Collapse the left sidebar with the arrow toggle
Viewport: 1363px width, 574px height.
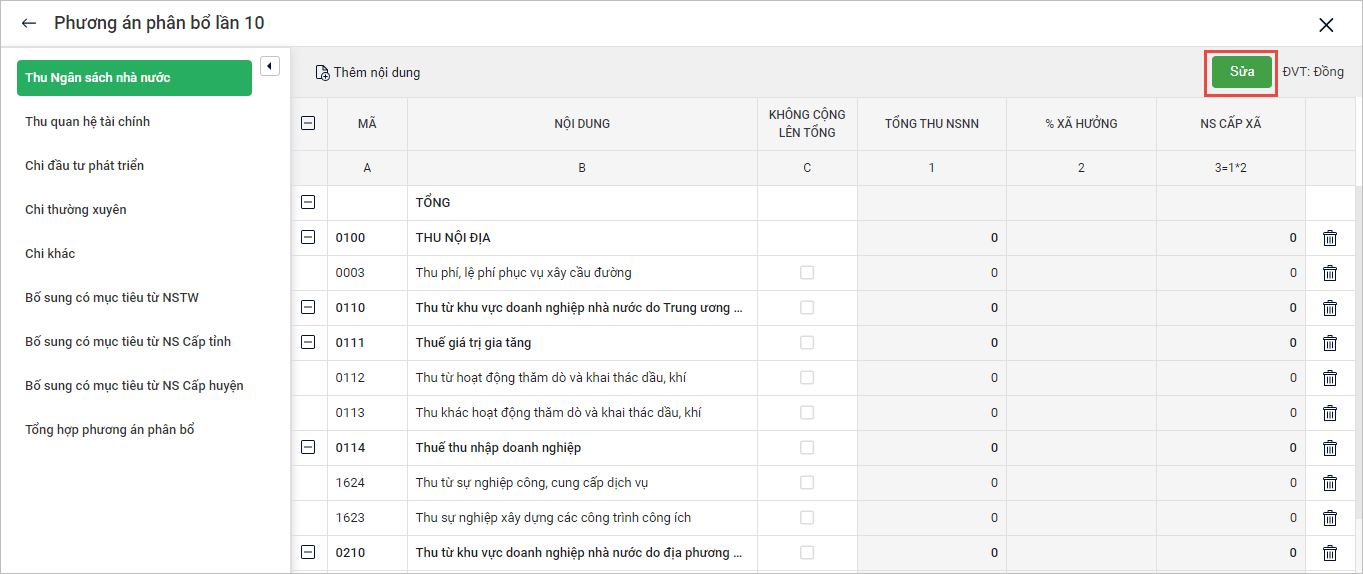(269, 66)
